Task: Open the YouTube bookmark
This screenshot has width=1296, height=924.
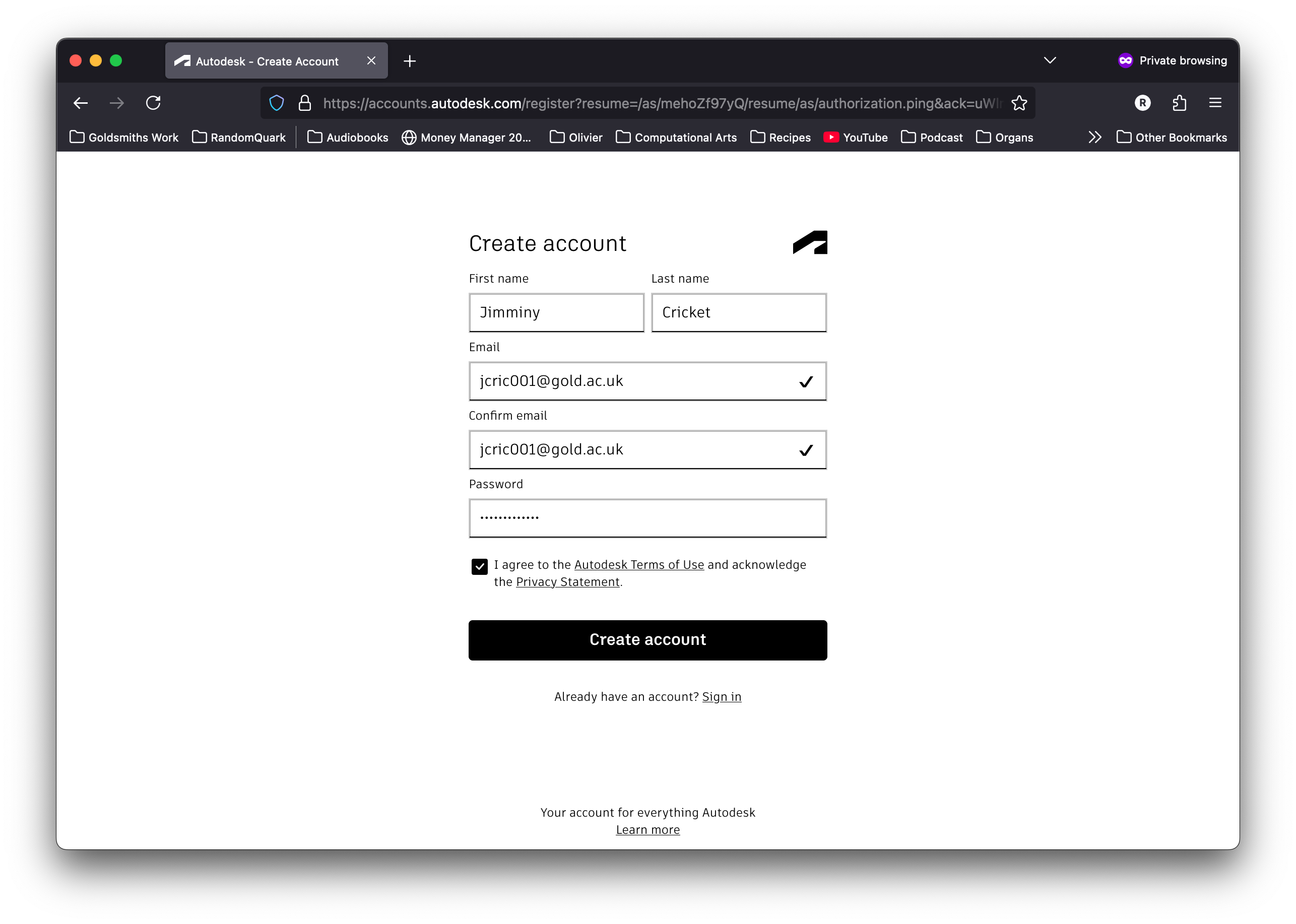Action: [856, 137]
